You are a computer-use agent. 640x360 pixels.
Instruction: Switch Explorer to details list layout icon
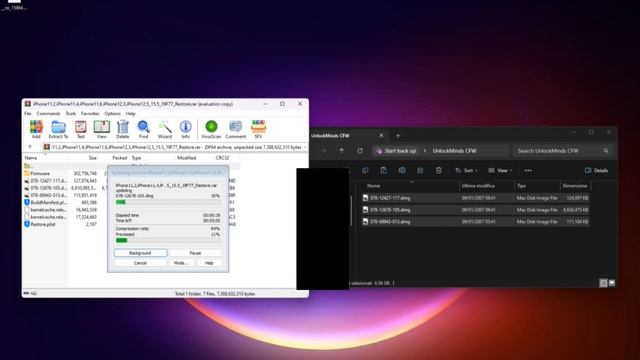(603, 283)
